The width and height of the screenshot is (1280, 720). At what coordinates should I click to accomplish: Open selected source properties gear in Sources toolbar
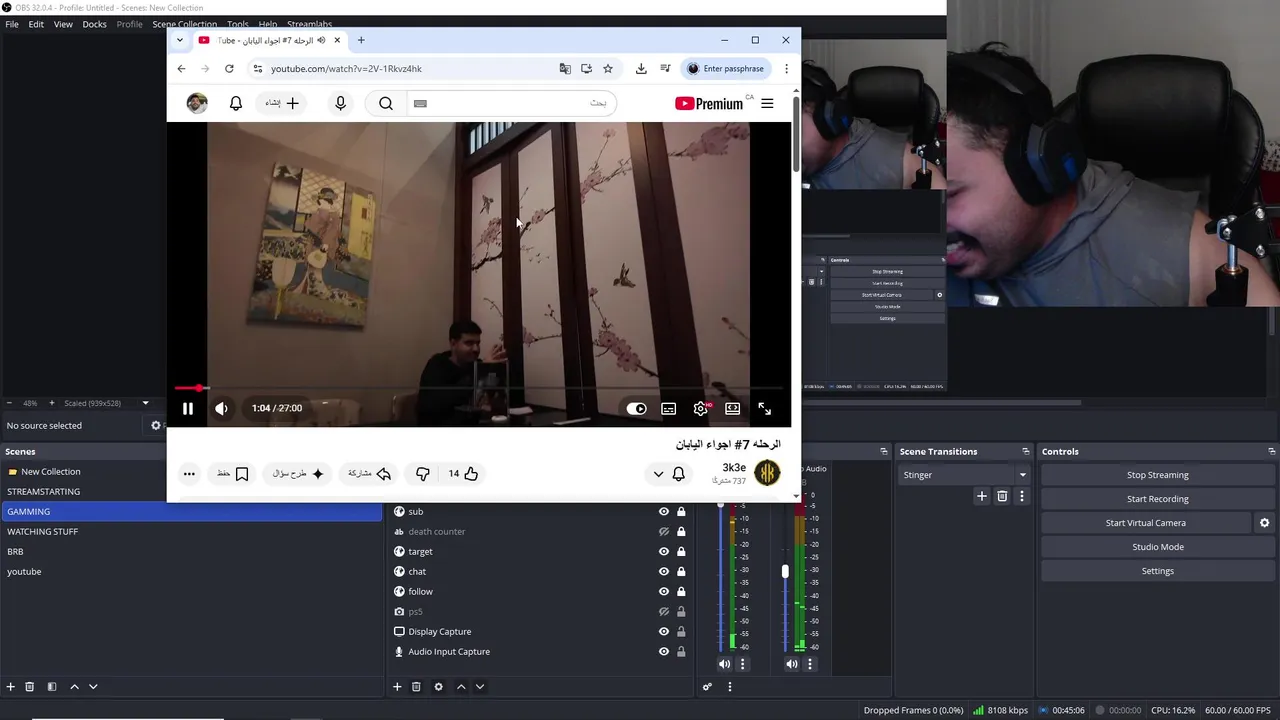coord(438,686)
